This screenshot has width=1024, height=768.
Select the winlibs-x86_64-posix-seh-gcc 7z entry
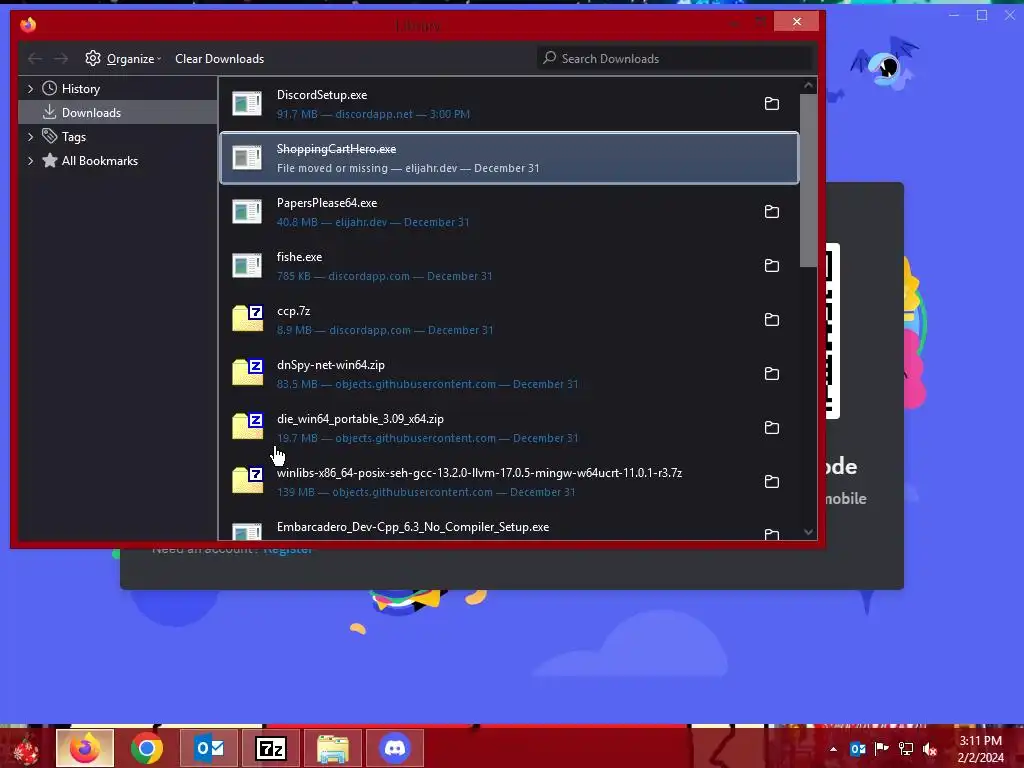point(509,482)
